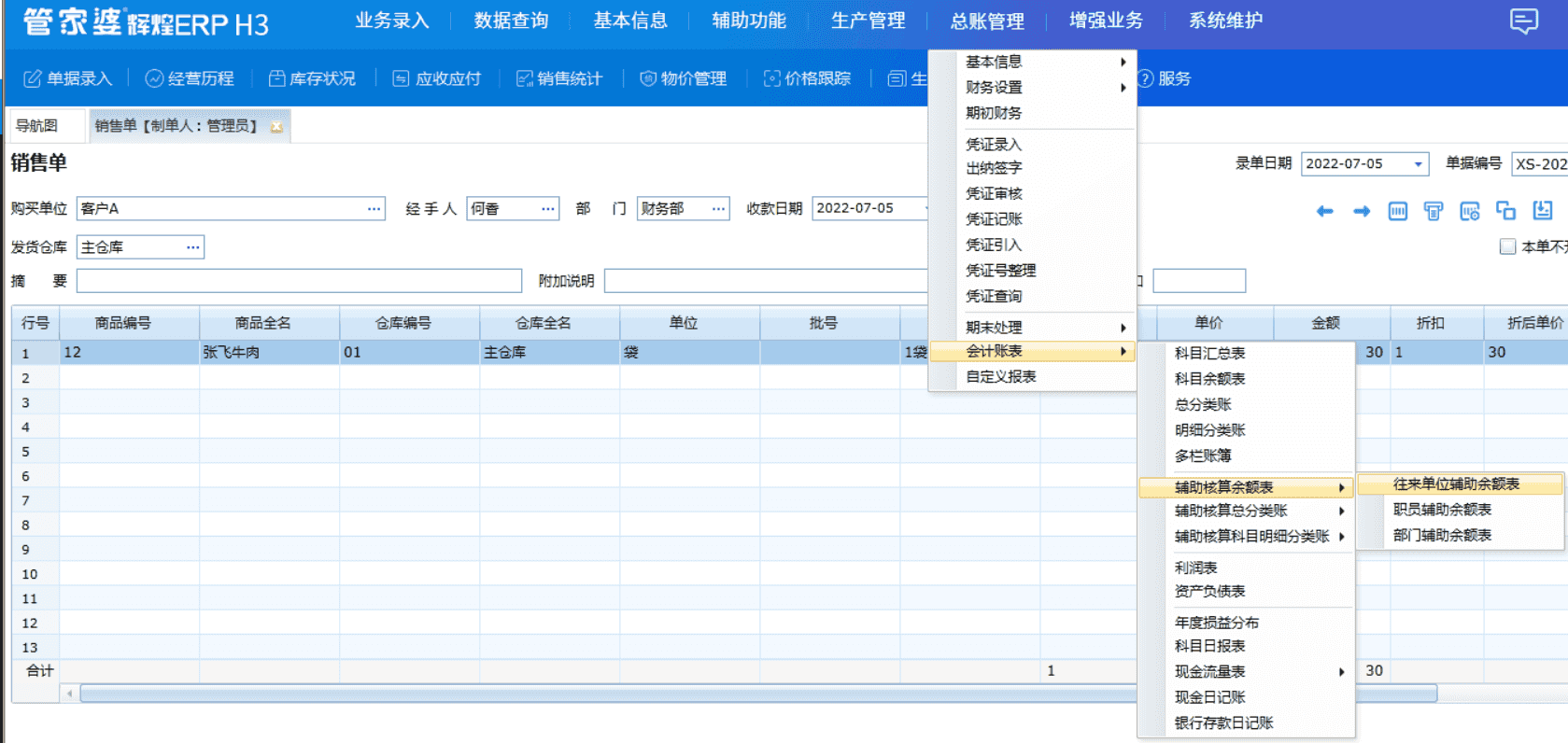Open the 增强业务 menu
The width and height of the screenshot is (1568, 743).
(1106, 21)
